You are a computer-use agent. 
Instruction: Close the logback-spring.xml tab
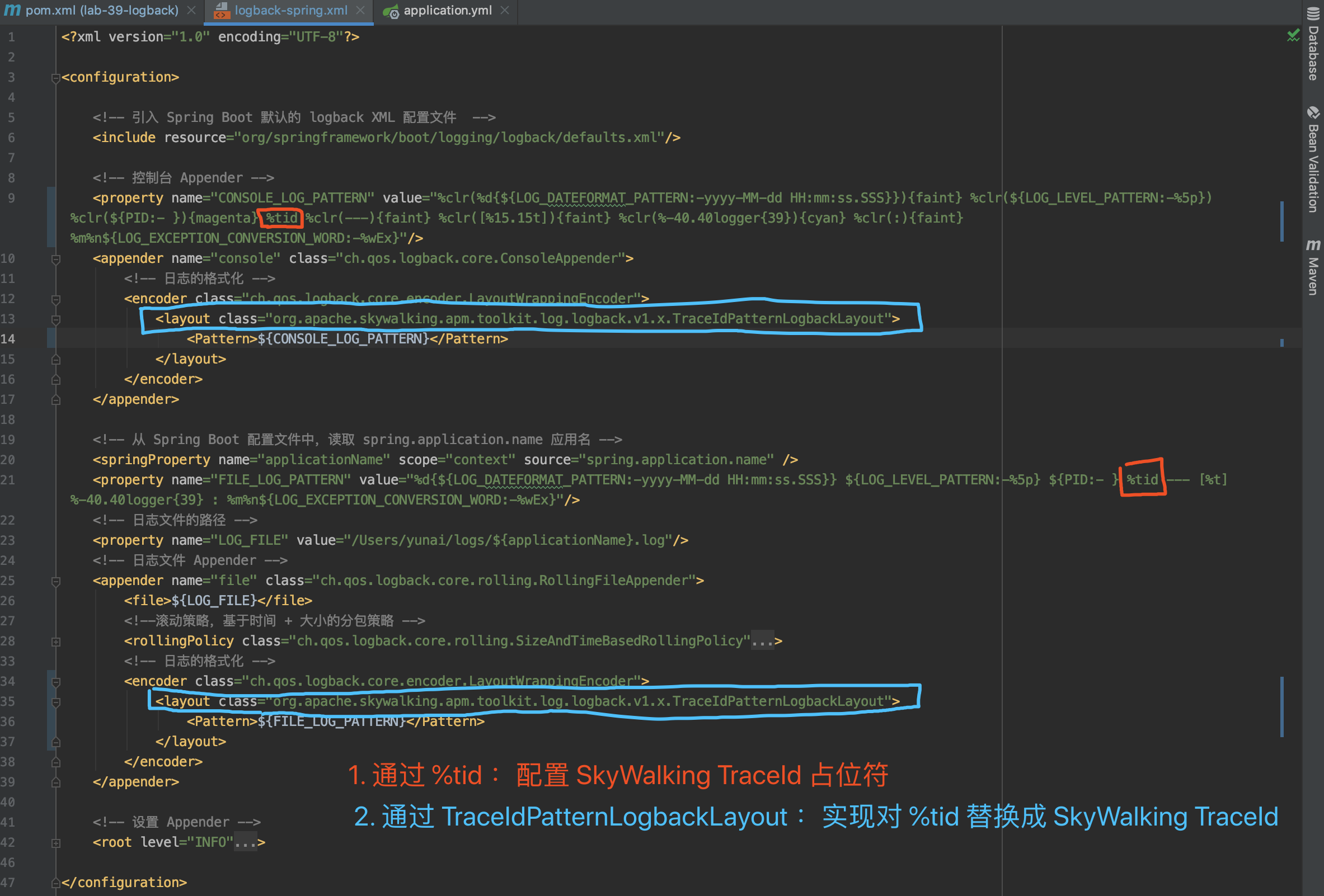click(x=360, y=10)
